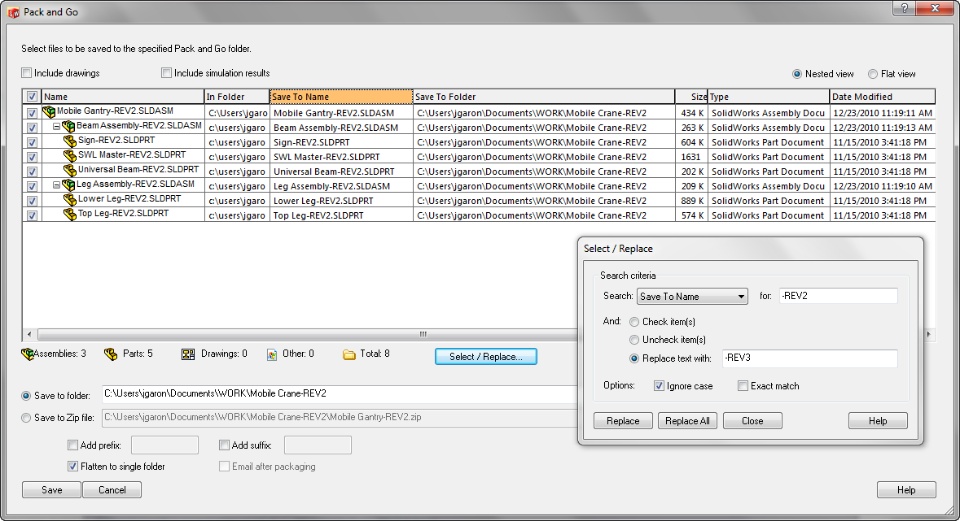The height and width of the screenshot is (521, 960).
Task: Click the Drawings count icon
Action: click(188, 354)
